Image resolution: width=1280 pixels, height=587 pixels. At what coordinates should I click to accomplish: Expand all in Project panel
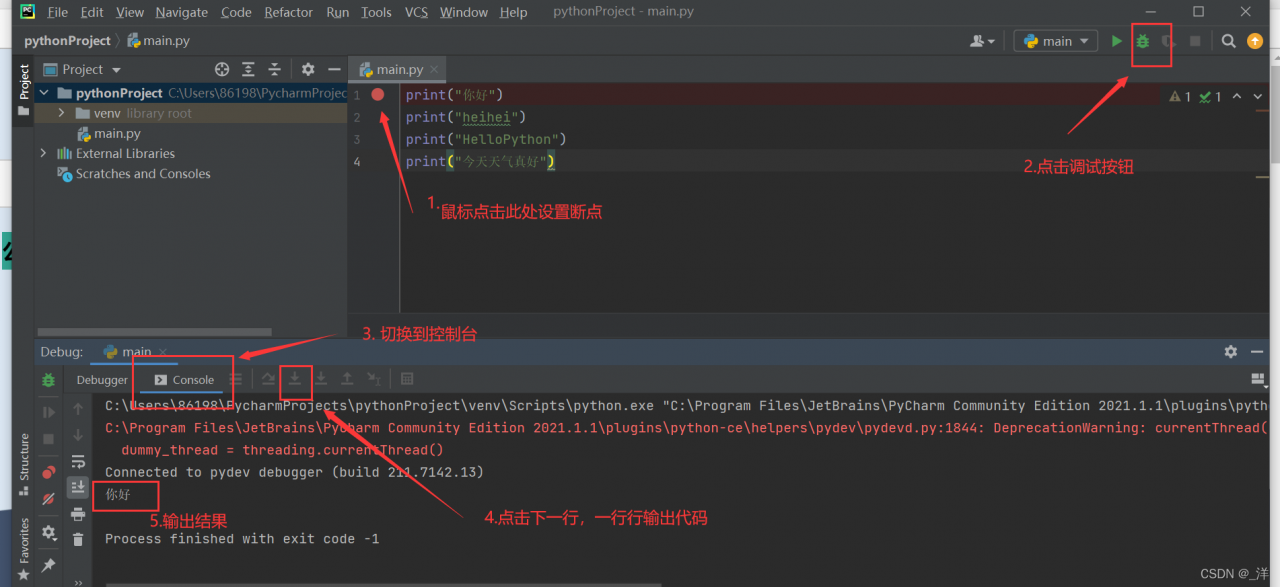coord(248,69)
